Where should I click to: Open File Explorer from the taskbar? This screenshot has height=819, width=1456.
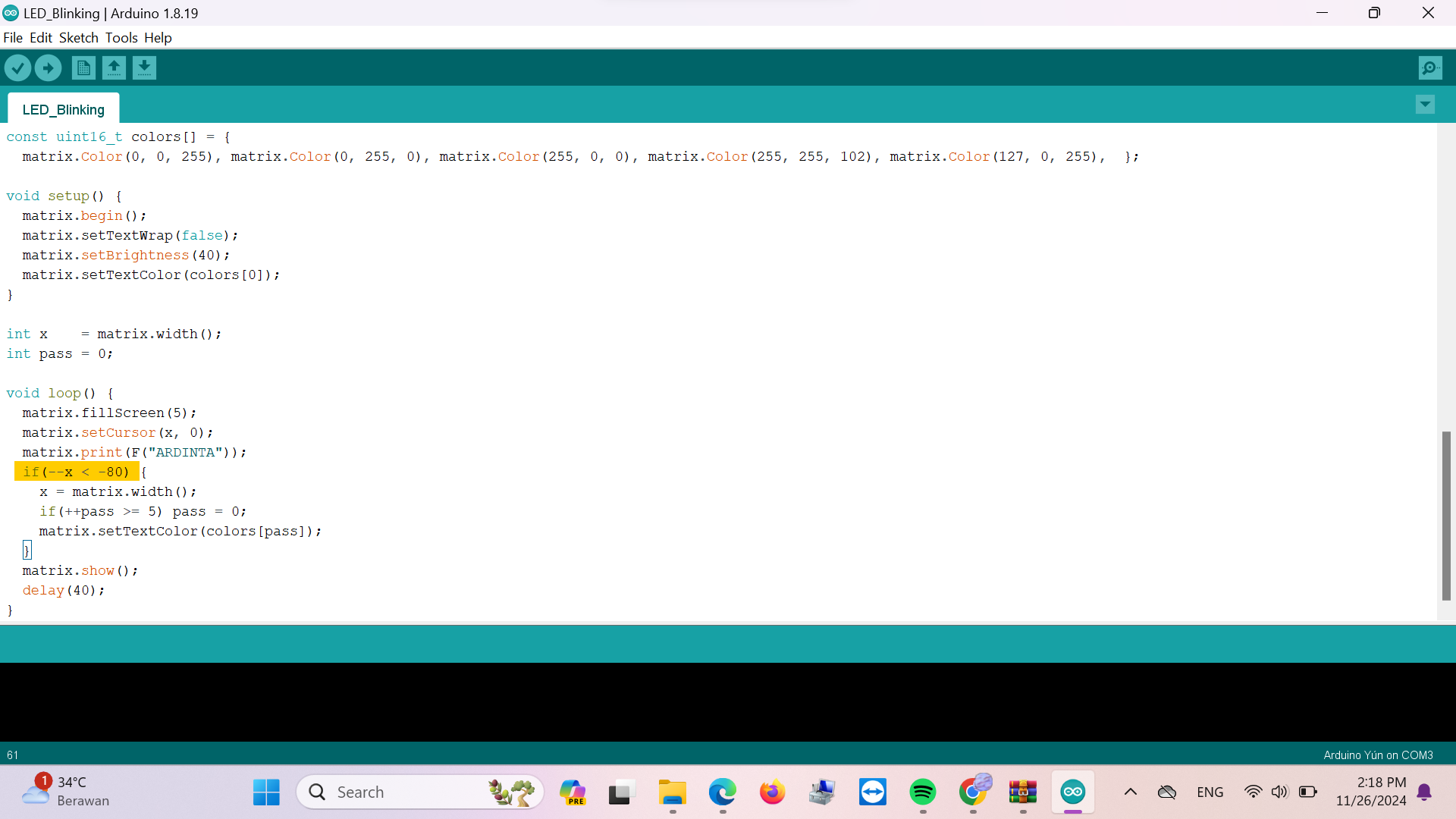point(672,792)
